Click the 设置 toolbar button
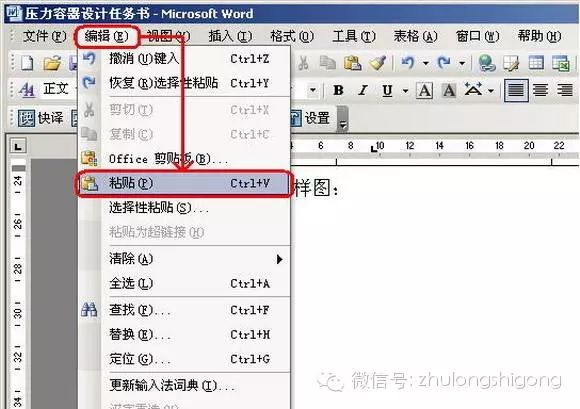The height and width of the screenshot is (409, 580). pyautogui.click(x=311, y=118)
